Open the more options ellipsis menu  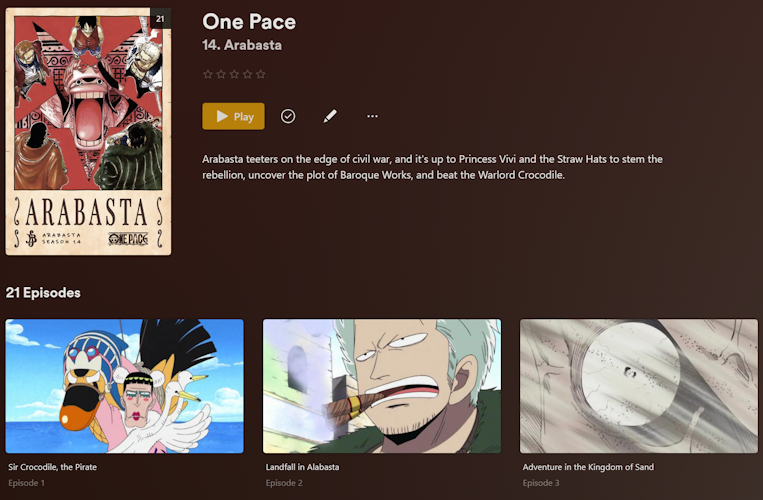click(x=372, y=116)
